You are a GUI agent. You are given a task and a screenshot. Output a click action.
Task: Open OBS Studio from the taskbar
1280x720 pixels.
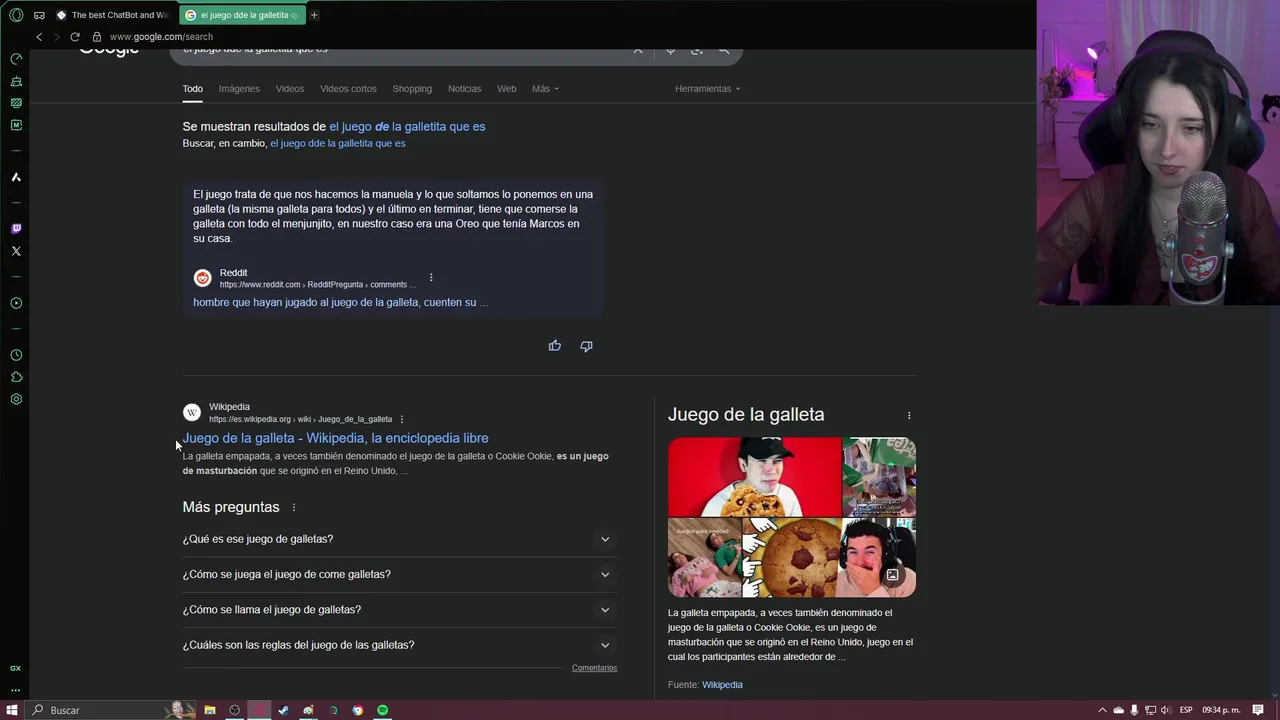[235, 710]
